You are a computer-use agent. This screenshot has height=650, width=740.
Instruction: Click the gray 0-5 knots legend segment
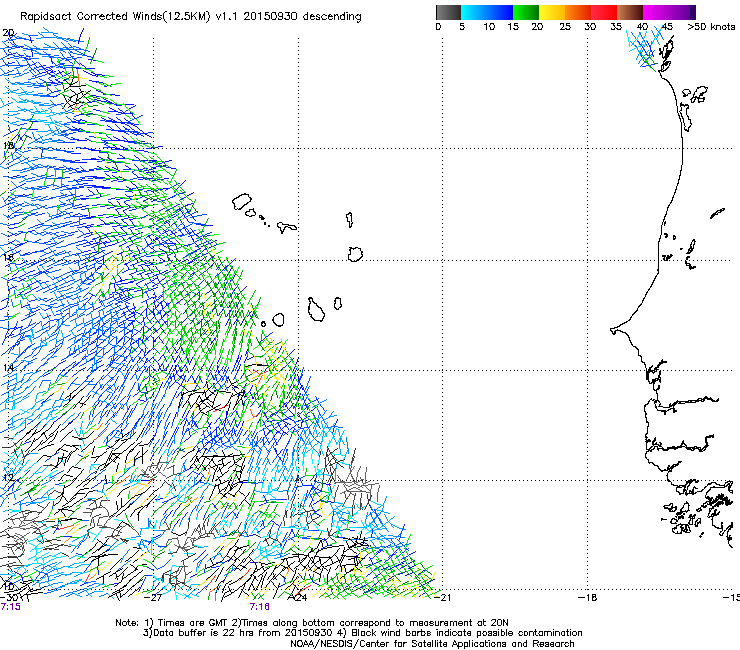click(x=448, y=12)
